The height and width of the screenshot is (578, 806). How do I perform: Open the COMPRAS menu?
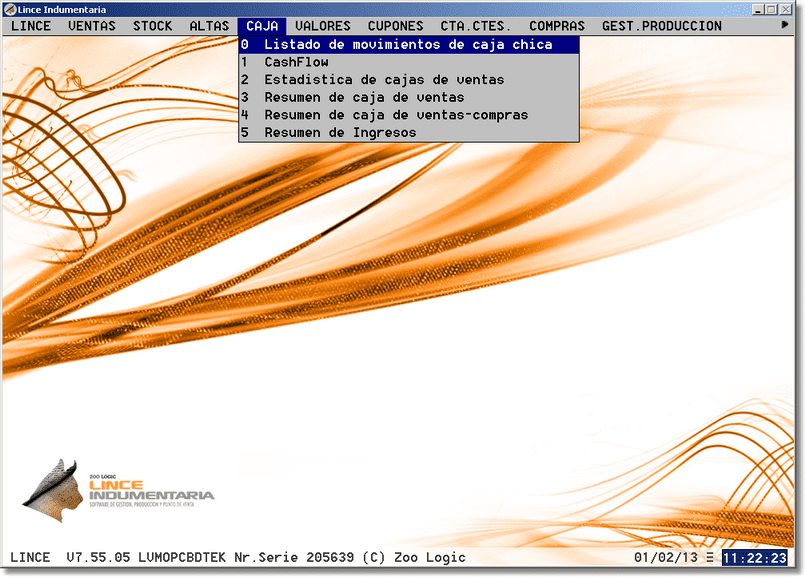pyautogui.click(x=557, y=26)
